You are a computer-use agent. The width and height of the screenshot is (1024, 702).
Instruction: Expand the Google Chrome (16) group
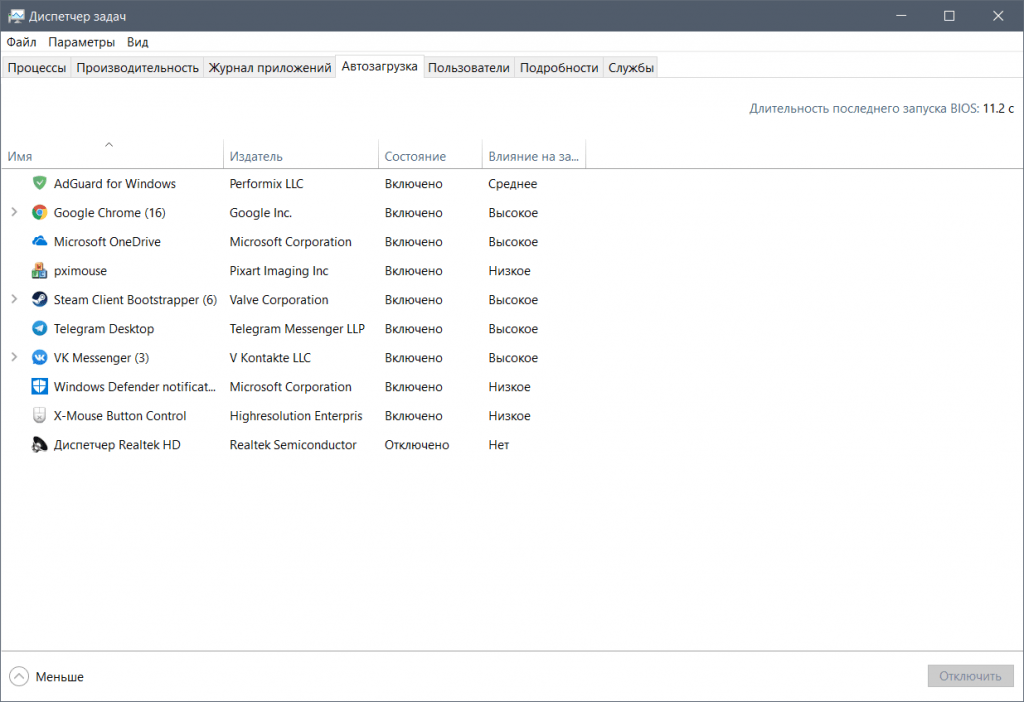pyautogui.click(x=14, y=213)
